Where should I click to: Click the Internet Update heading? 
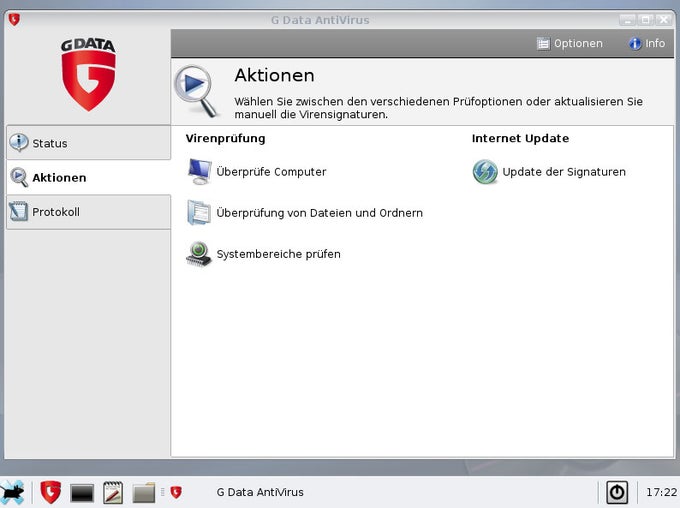[520, 138]
